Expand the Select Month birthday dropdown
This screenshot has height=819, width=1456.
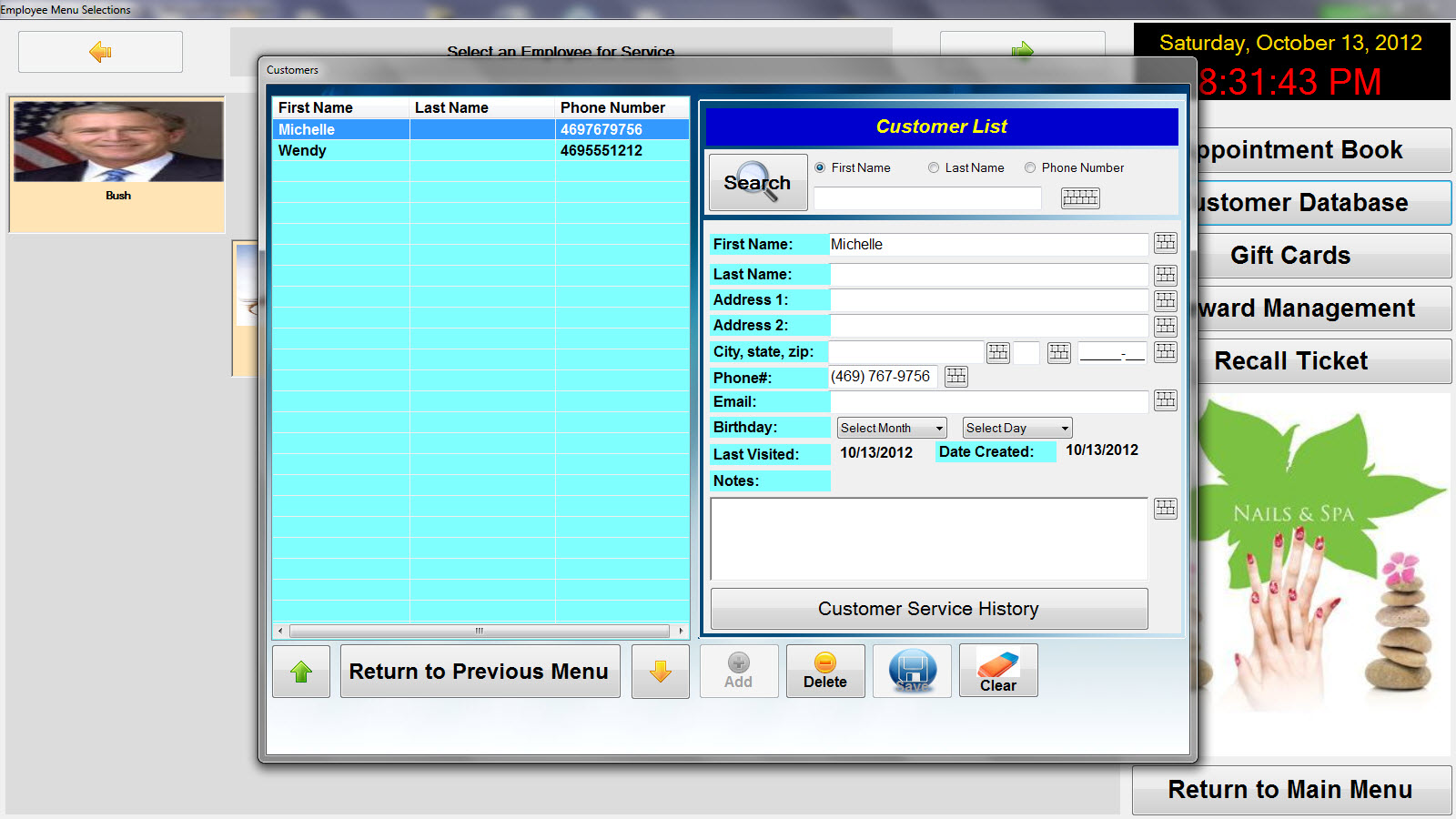pos(892,428)
